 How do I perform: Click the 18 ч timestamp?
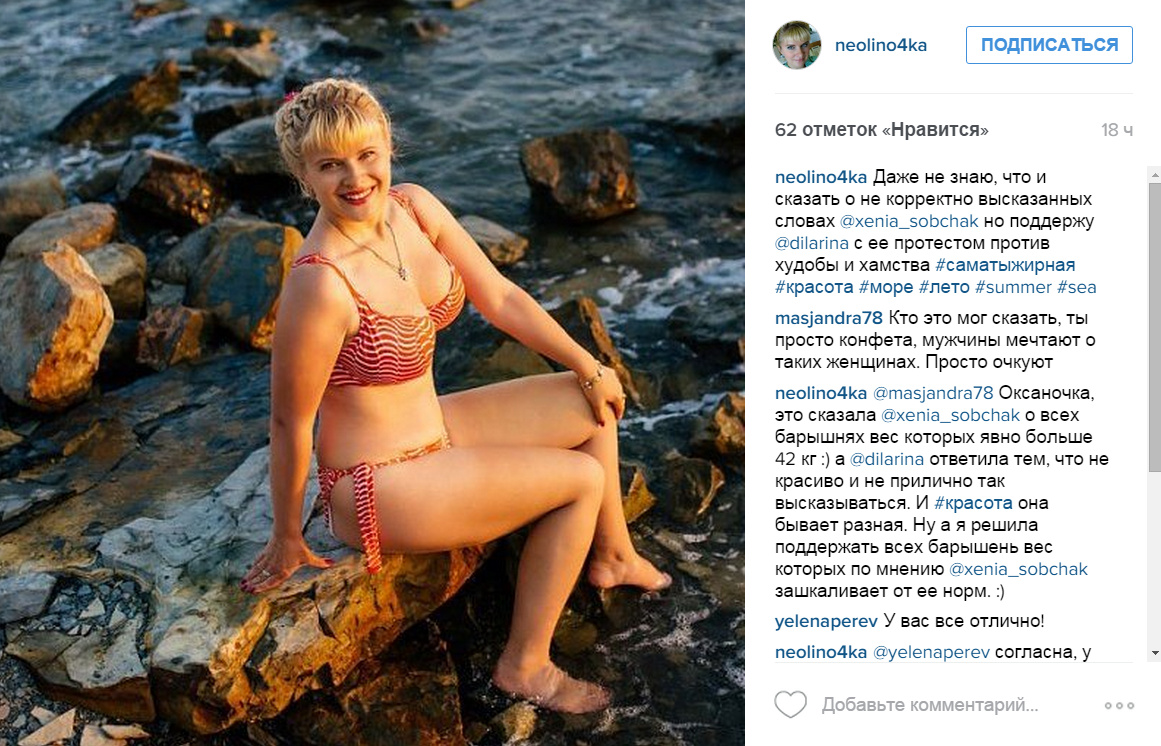point(1117,130)
